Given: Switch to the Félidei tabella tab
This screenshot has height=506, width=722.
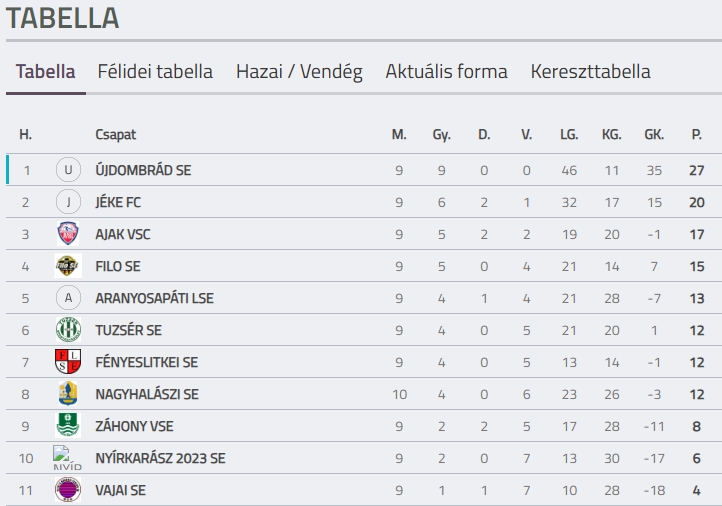Looking at the screenshot, I should point(155,72).
